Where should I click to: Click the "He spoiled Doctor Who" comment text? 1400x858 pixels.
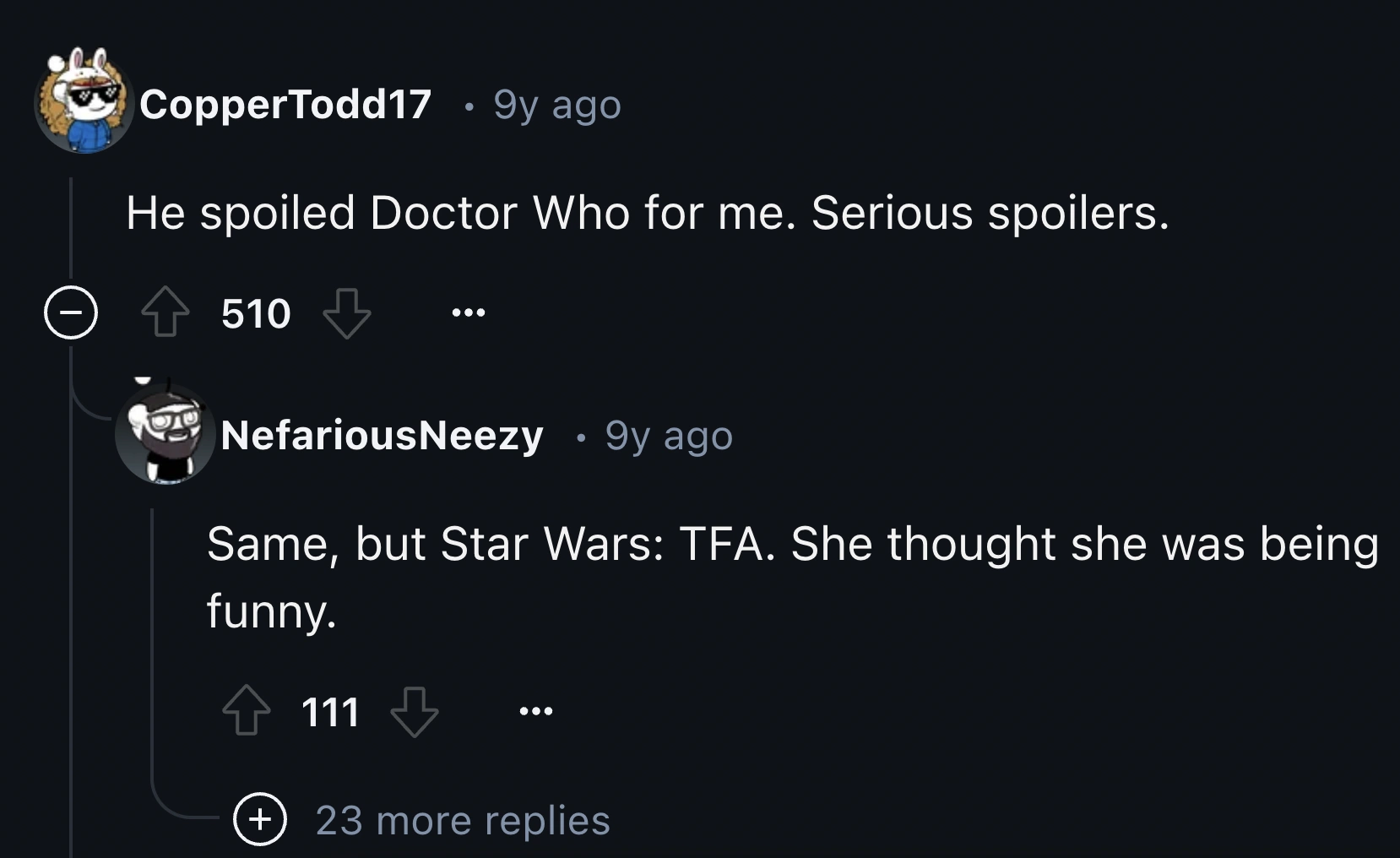coord(648,212)
